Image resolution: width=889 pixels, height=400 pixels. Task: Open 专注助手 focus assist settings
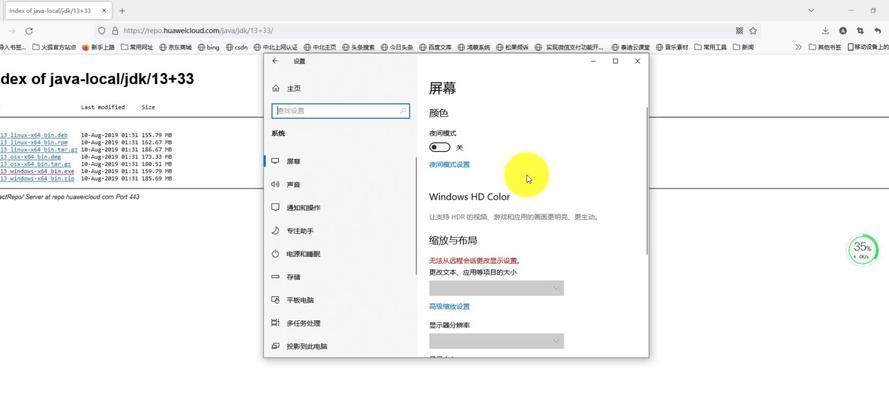(x=340, y=231)
